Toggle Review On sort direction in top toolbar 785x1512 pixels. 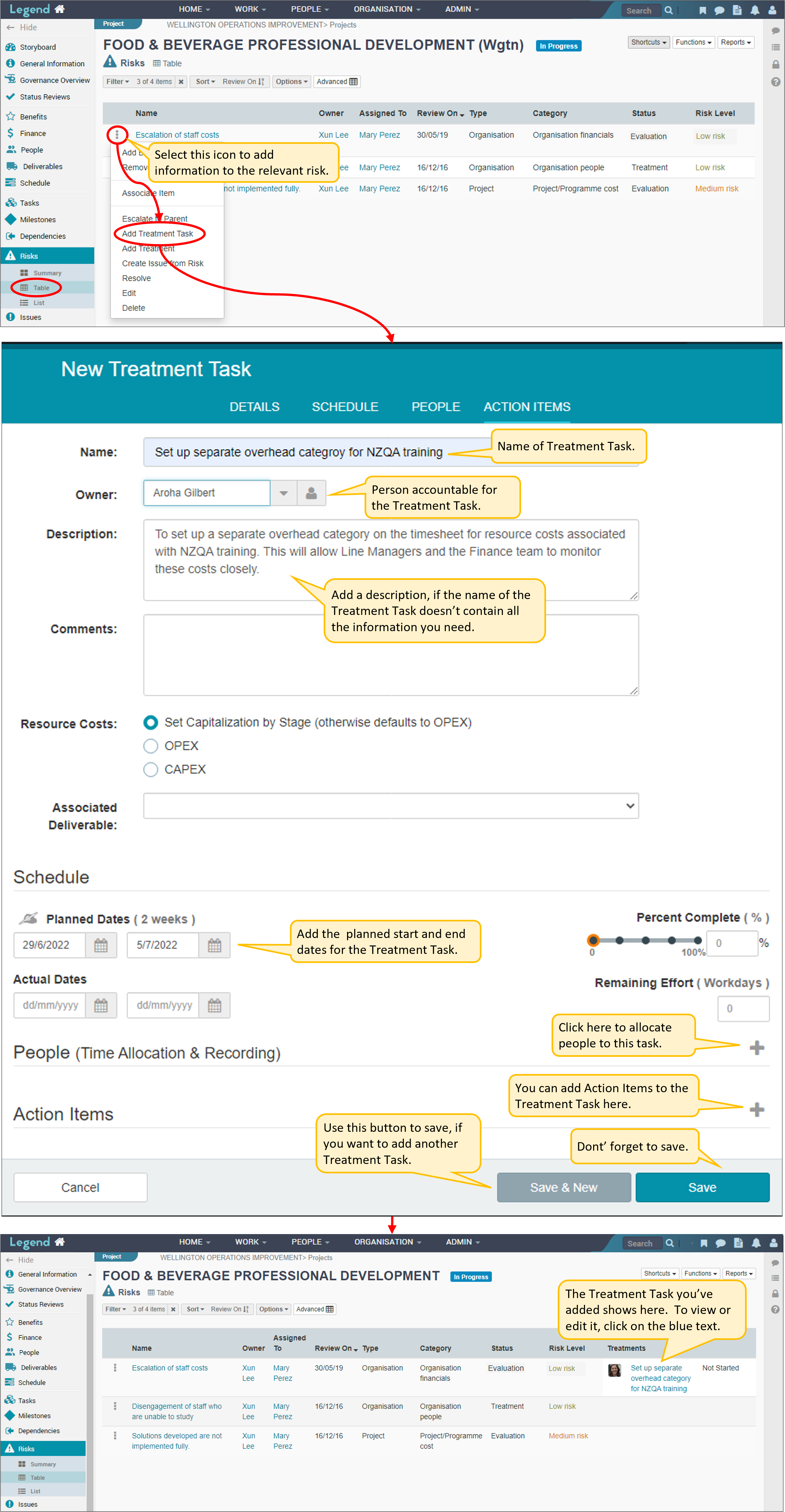261,81
